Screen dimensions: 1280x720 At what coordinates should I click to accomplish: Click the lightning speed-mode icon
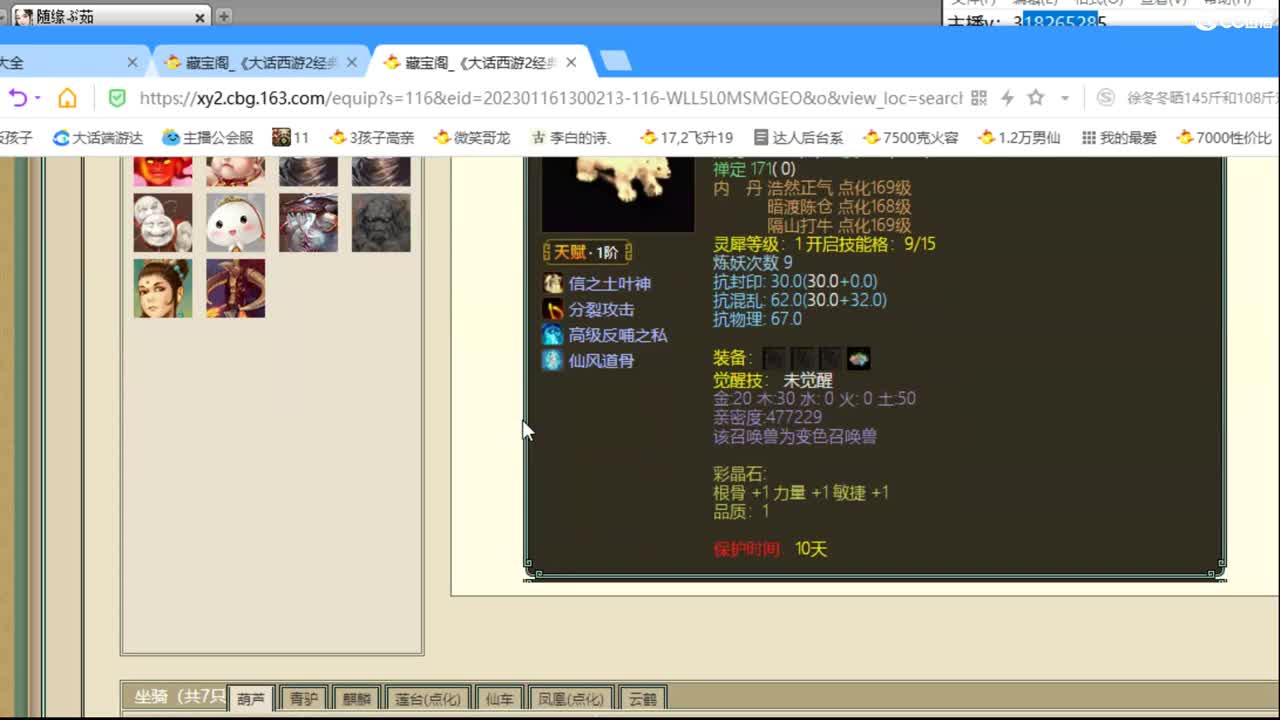1007,98
